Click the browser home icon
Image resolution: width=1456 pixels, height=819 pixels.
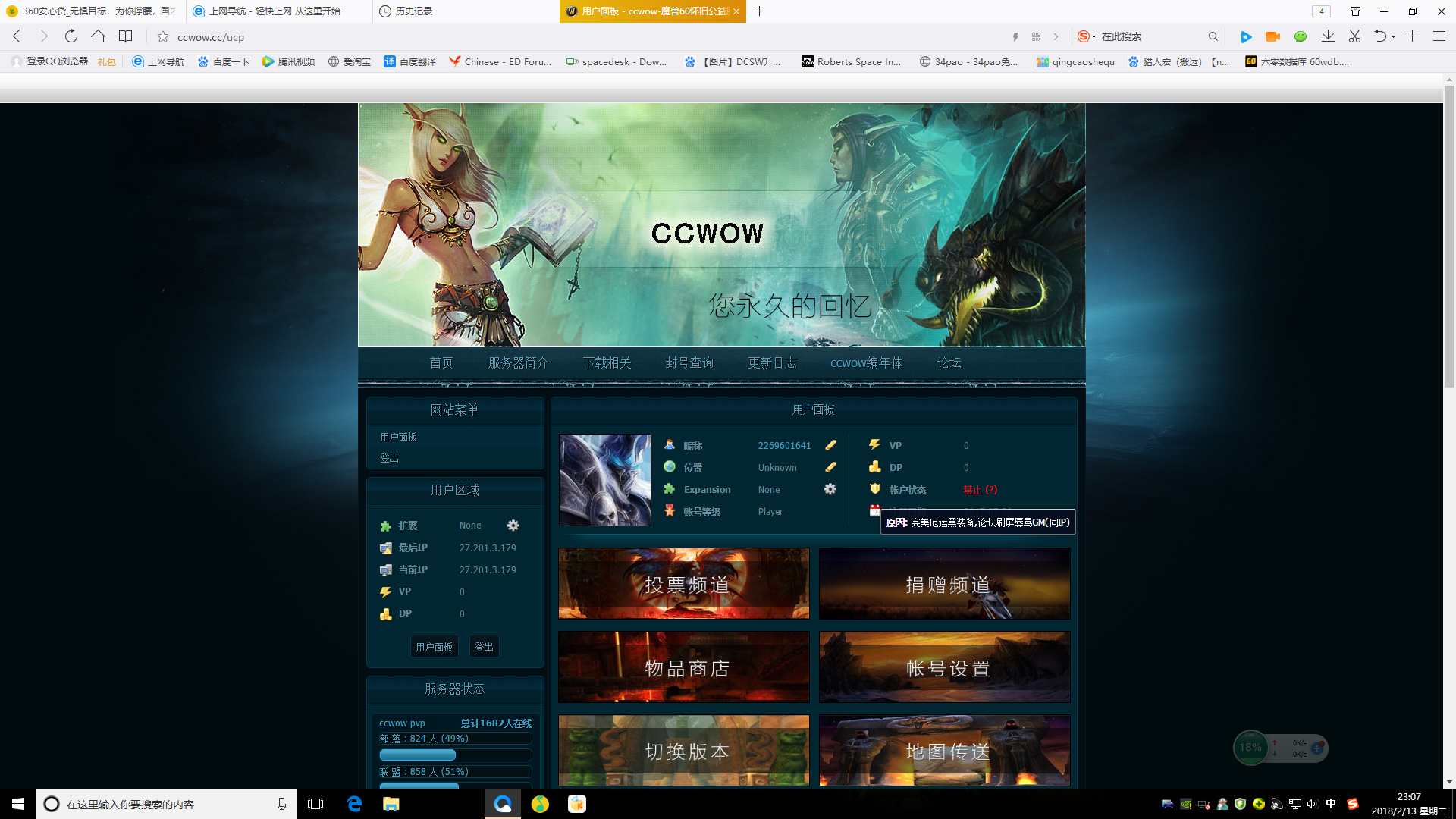click(x=98, y=36)
